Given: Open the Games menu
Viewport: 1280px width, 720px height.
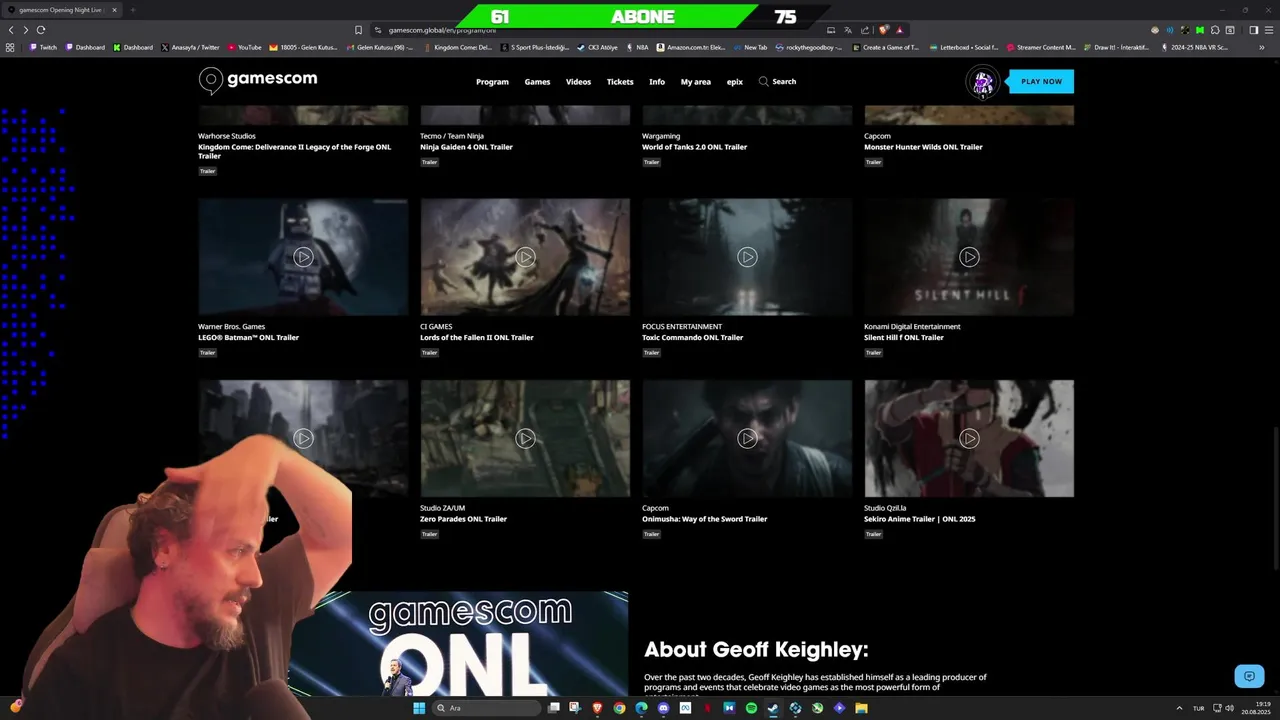Looking at the screenshot, I should (537, 82).
